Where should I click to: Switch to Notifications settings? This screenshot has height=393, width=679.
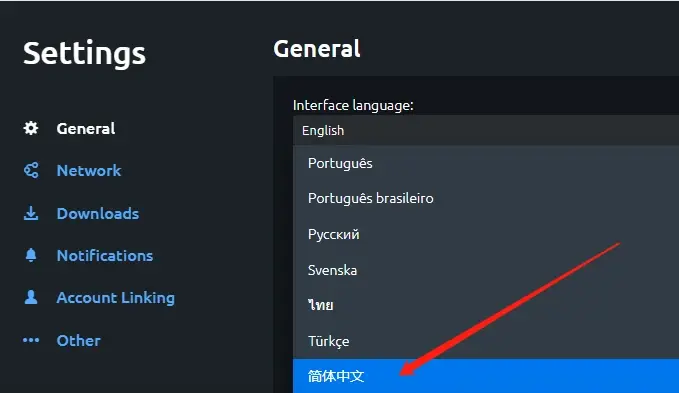(105, 255)
